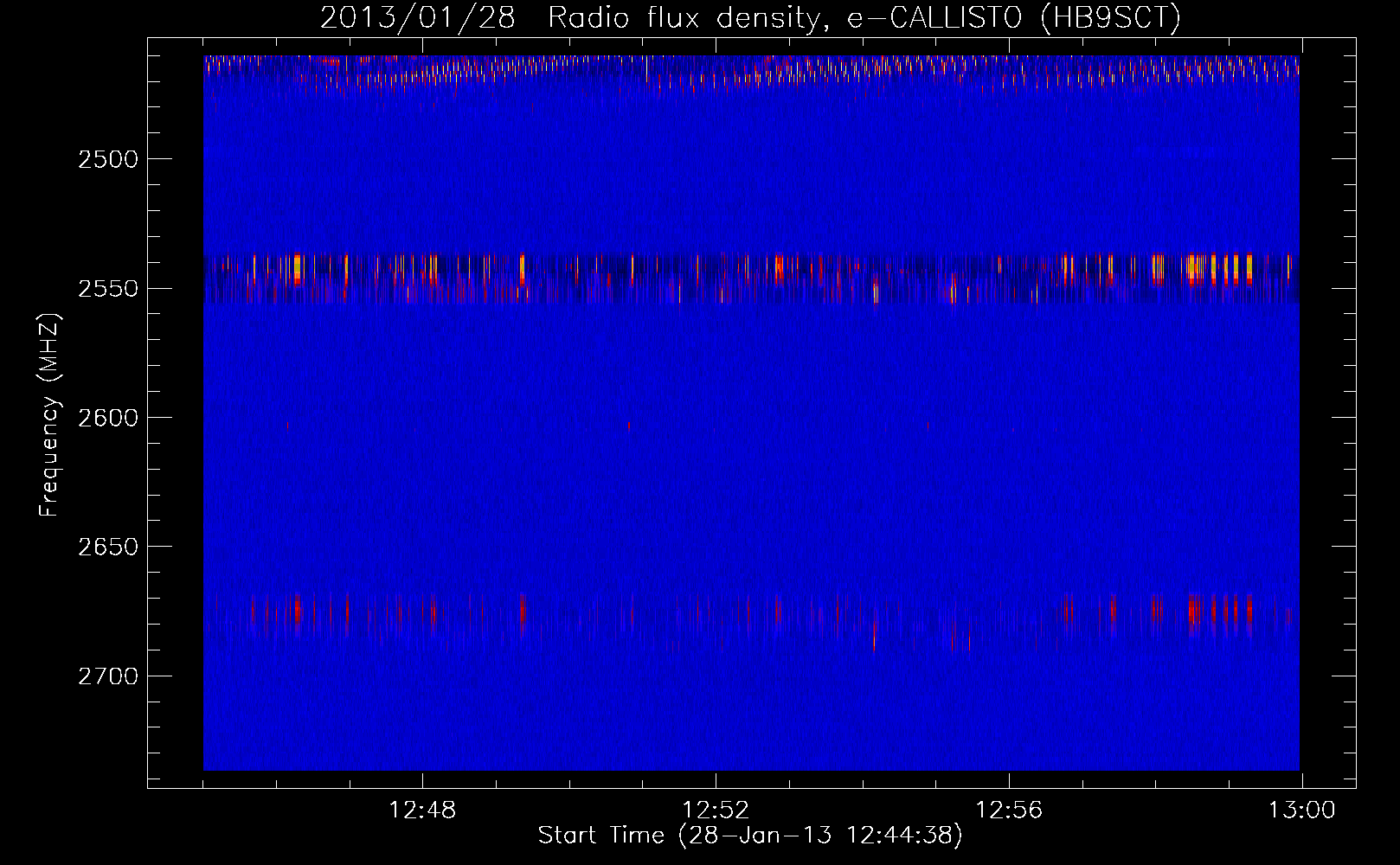Click the date '2013/01/28' in the title
Viewport: 1400px width, 865px height.
417,17
